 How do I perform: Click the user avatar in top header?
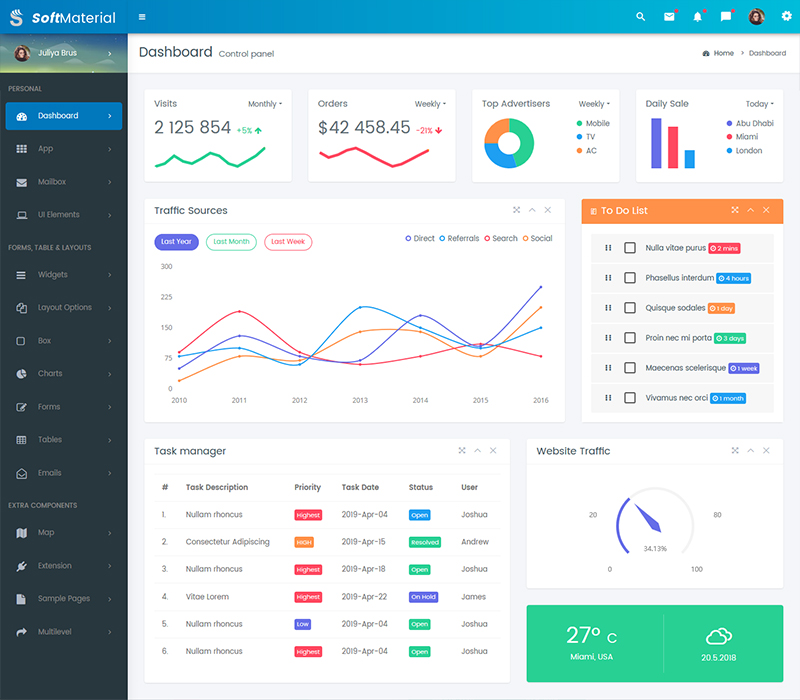point(756,17)
